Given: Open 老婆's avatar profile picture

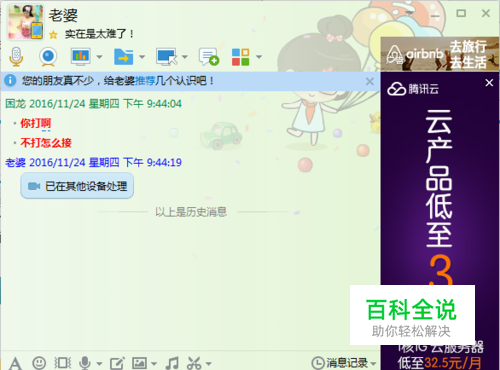Looking at the screenshot, I should pyautogui.click(x=26, y=22).
